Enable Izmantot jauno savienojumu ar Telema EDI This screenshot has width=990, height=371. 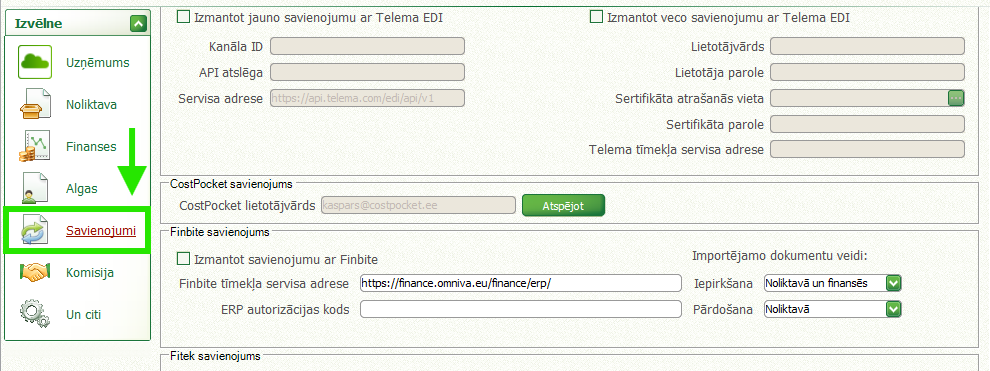point(183,17)
